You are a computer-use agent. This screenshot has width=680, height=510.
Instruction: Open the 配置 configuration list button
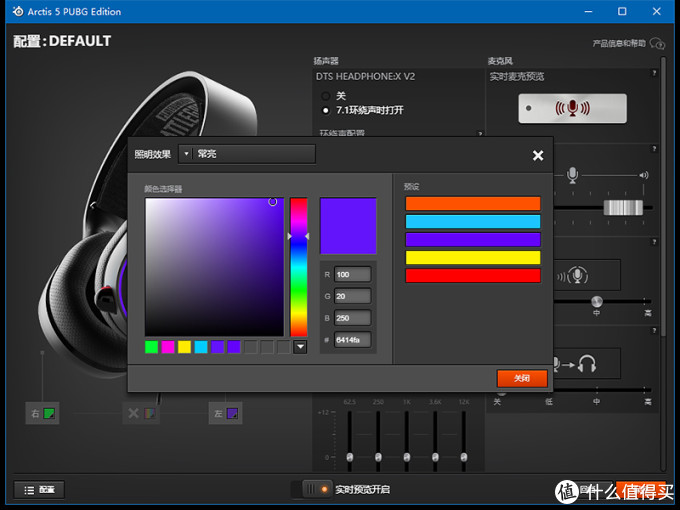coord(39,490)
